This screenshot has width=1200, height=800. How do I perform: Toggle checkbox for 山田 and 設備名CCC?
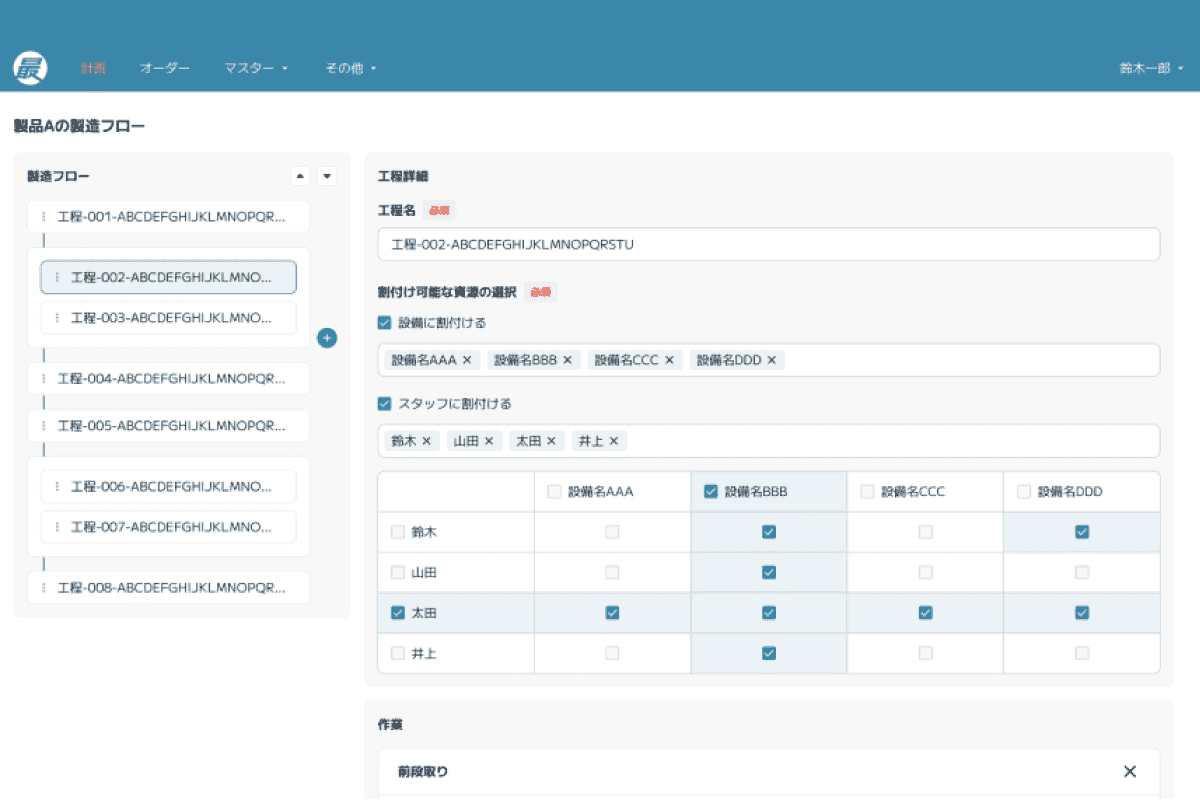(x=926, y=573)
